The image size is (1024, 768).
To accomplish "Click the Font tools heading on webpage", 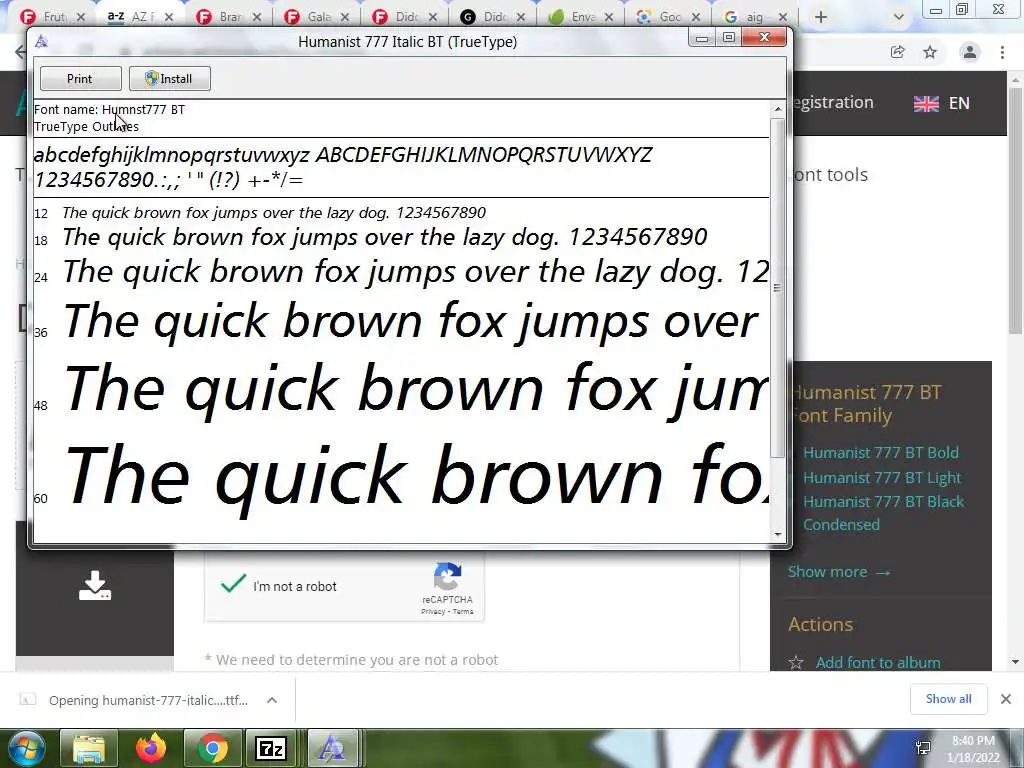I will 830,174.
